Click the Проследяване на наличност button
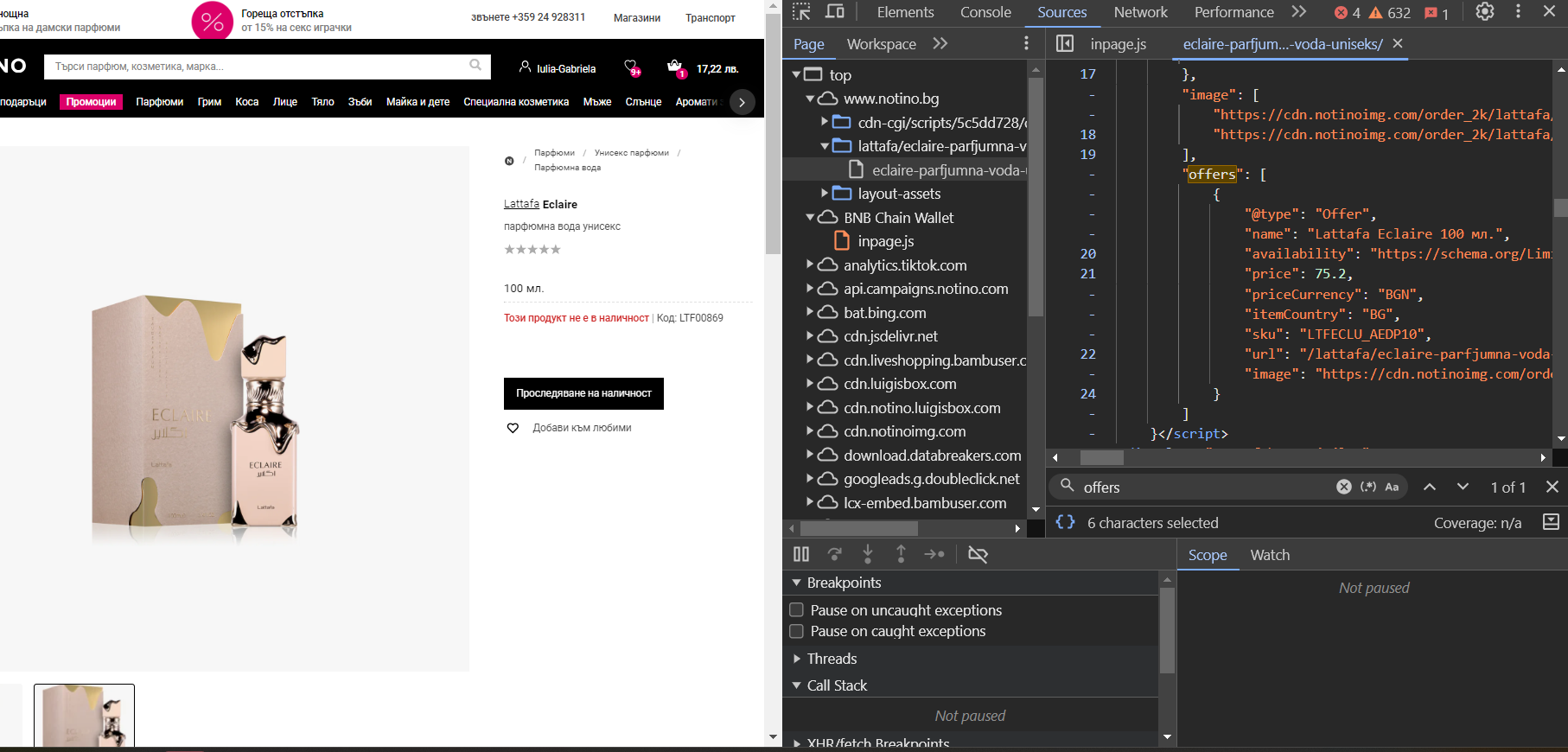This screenshot has width=1568, height=752. (x=583, y=393)
